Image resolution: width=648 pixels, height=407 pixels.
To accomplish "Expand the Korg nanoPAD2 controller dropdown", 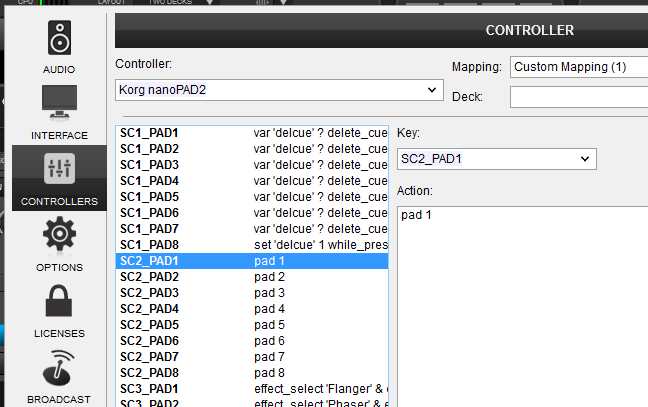I will (279, 90).
